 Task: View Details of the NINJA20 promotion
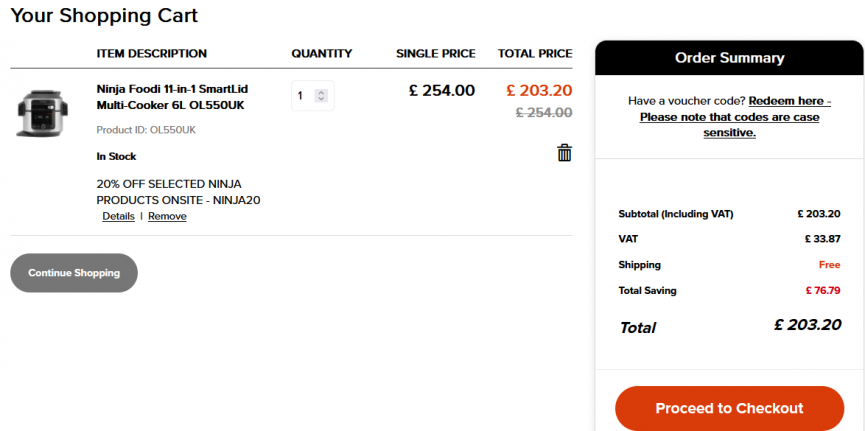118,216
